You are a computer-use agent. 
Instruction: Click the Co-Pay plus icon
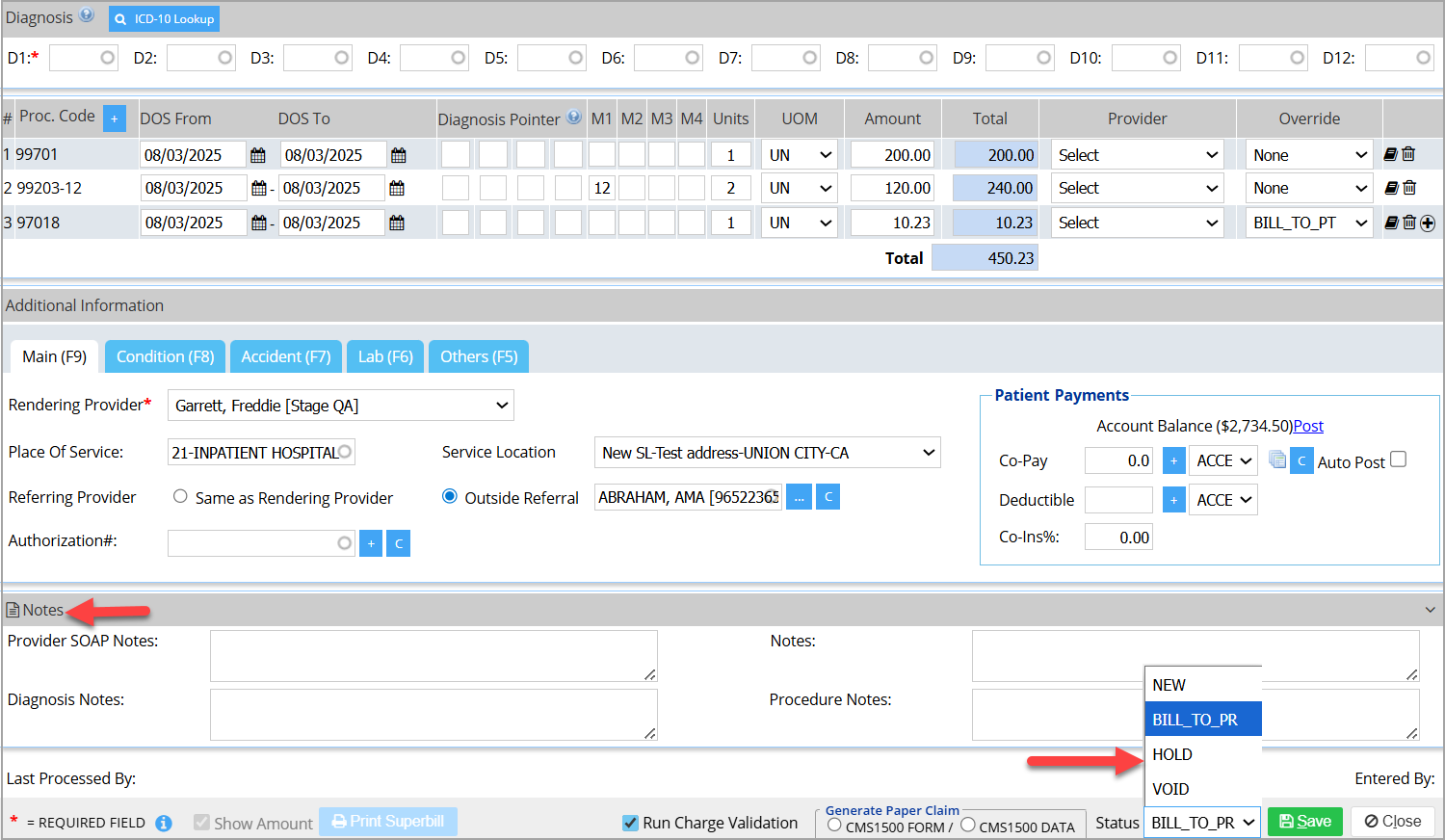pyautogui.click(x=1173, y=460)
